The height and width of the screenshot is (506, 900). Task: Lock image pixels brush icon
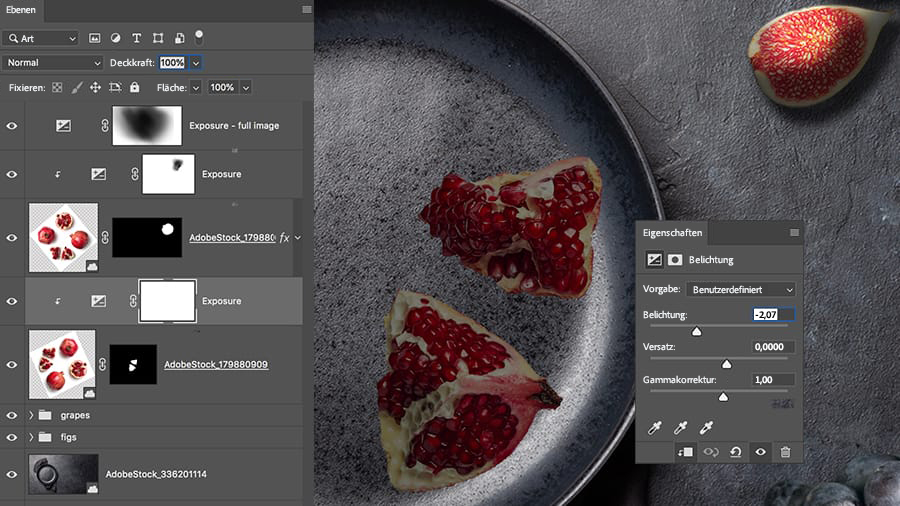tap(76, 88)
